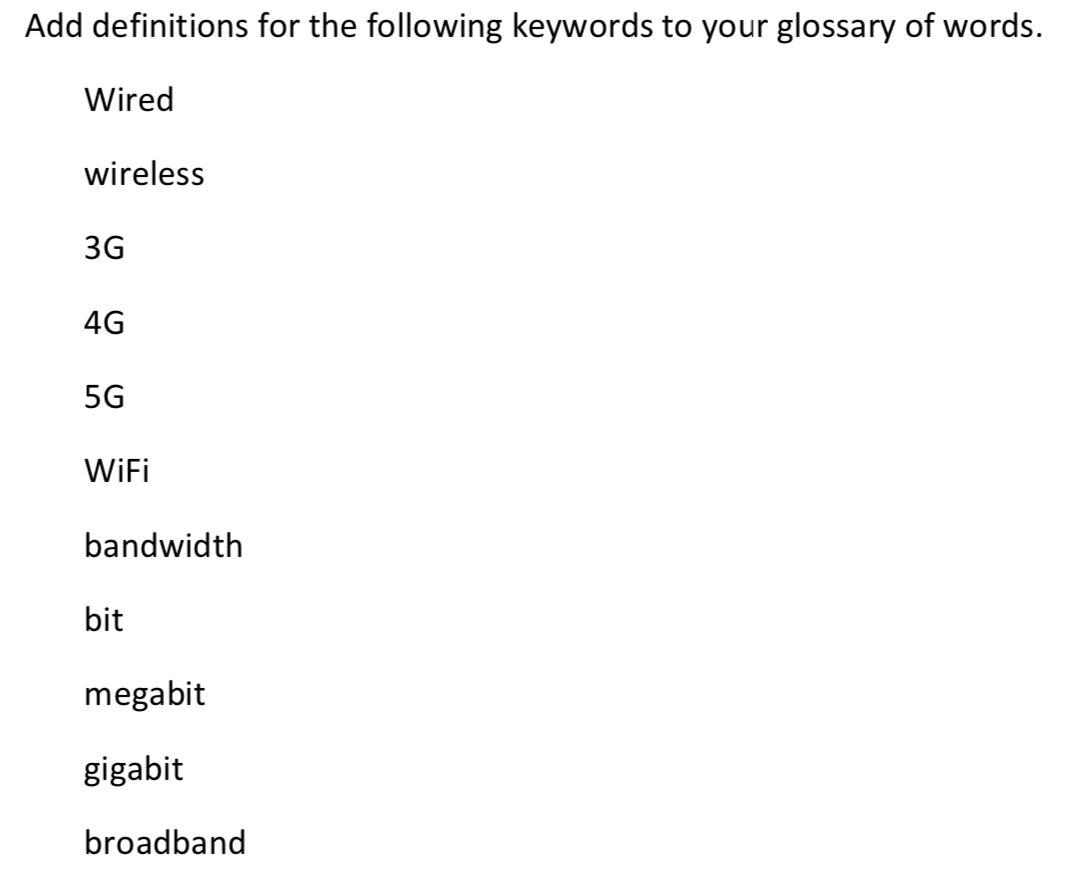Select the 'wireless' keyword text
The width and height of the screenshot is (1069, 886).
click(x=144, y=174)
